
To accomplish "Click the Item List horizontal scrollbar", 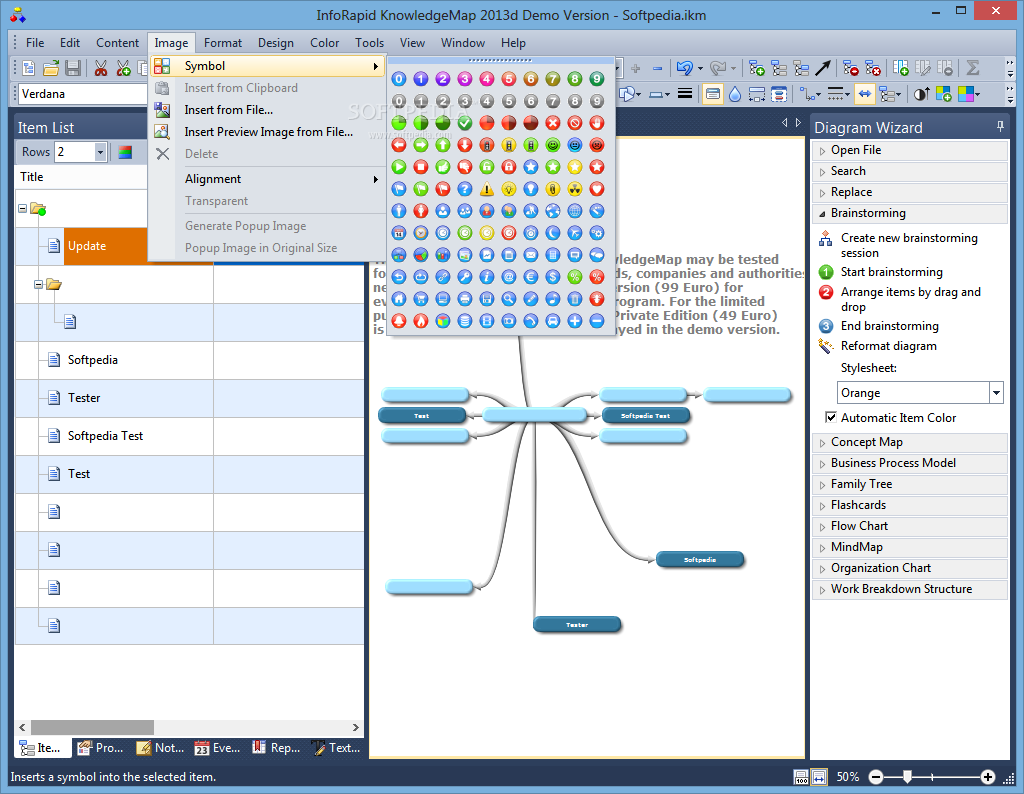I will pyautogui.click(x=92, y=727).
